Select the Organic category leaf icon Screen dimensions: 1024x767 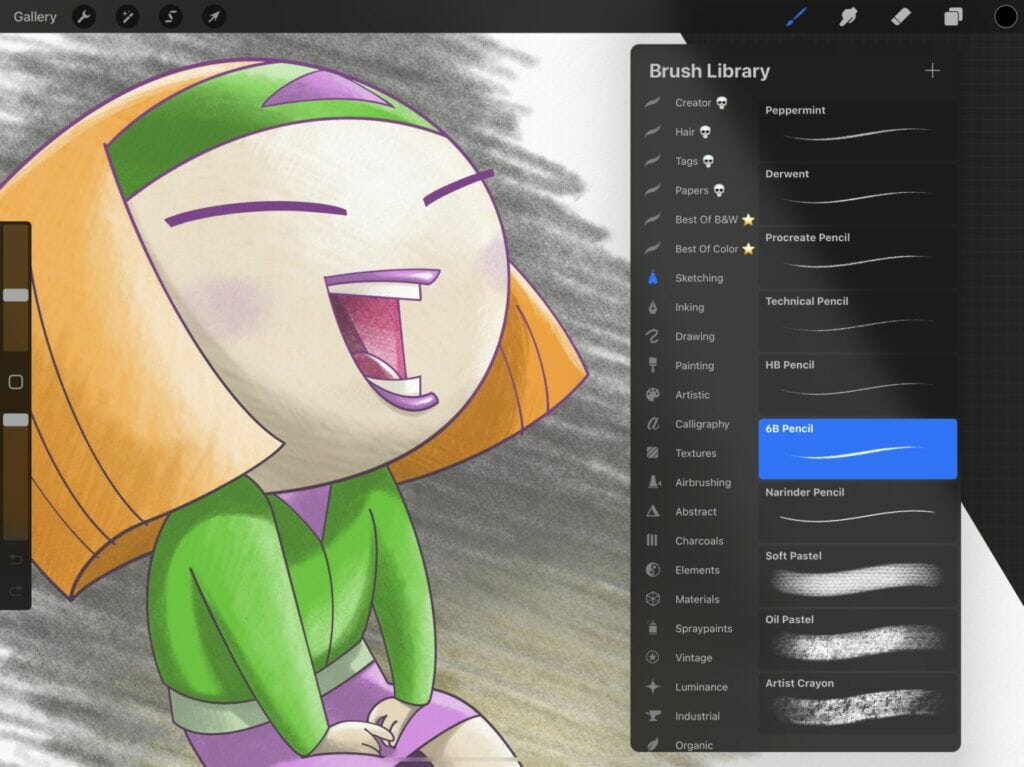pyautogui.click(x=652, y=744)
